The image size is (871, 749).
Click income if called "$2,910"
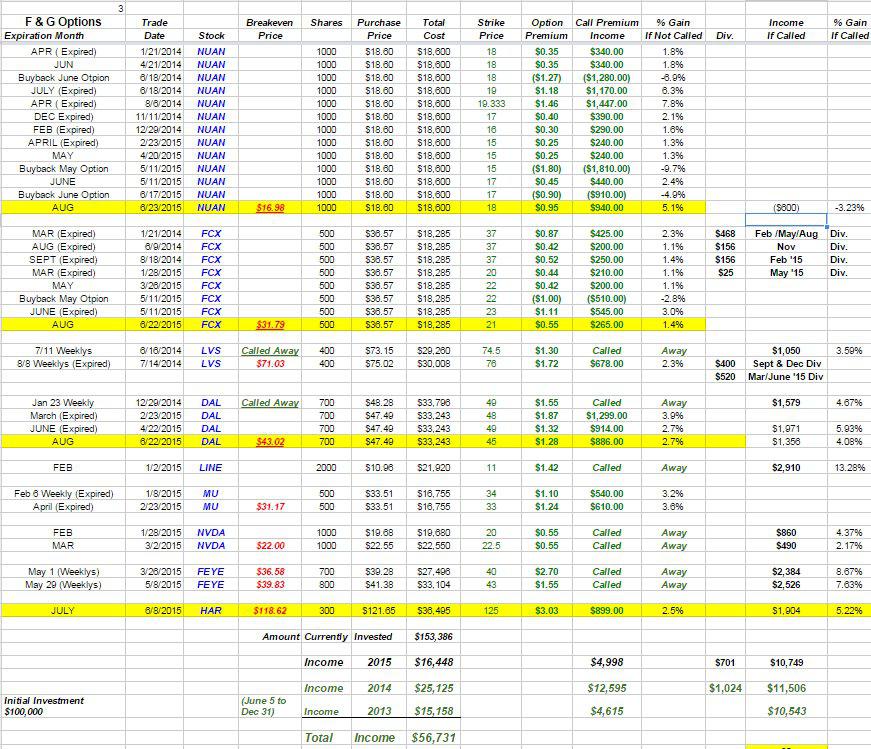coord(786,468)
